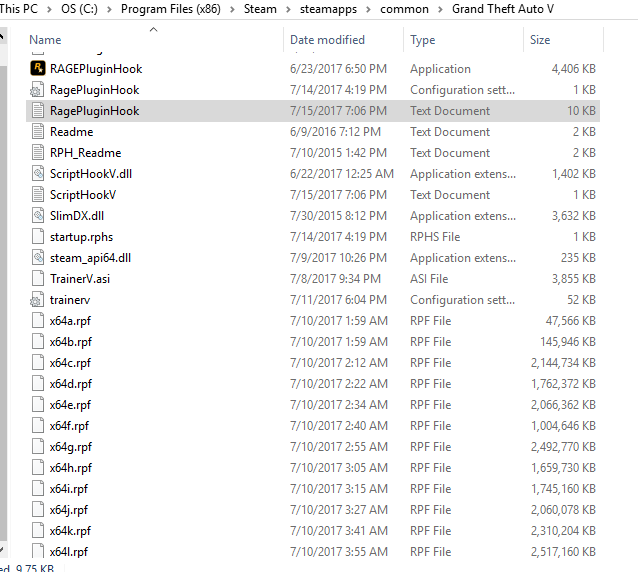The image size is (638, 572).
Task: Click the ScriptHookV.dll file icon
Action: [38, 174]
